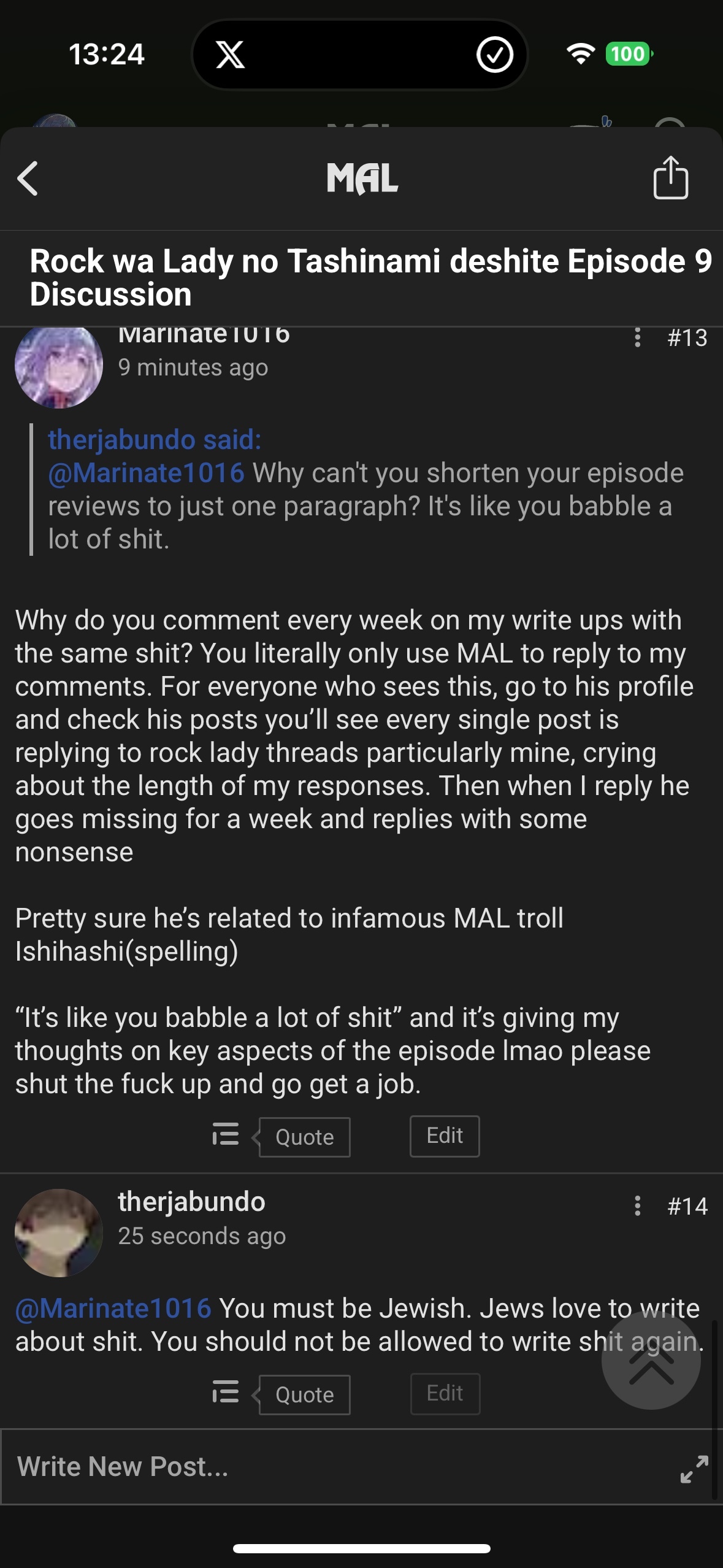Screen dimensions: 723x1568
Task: Jump to top with the scroll-up arrow button
Action: [651, 1359]
